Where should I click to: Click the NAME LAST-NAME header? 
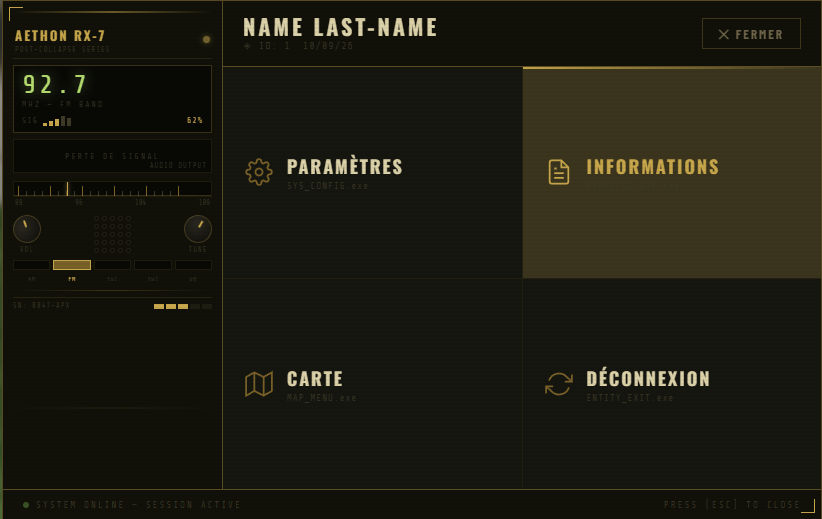tap(340, 27)
